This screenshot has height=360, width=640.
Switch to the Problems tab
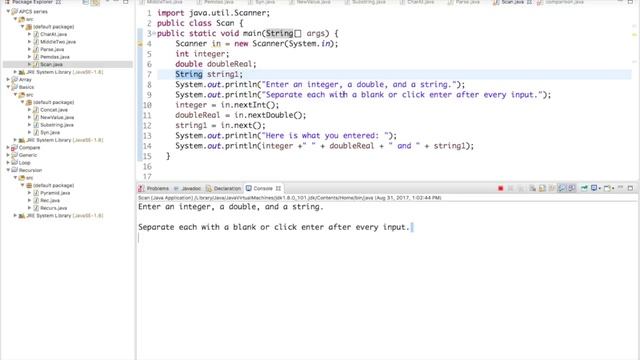[153, 188]
